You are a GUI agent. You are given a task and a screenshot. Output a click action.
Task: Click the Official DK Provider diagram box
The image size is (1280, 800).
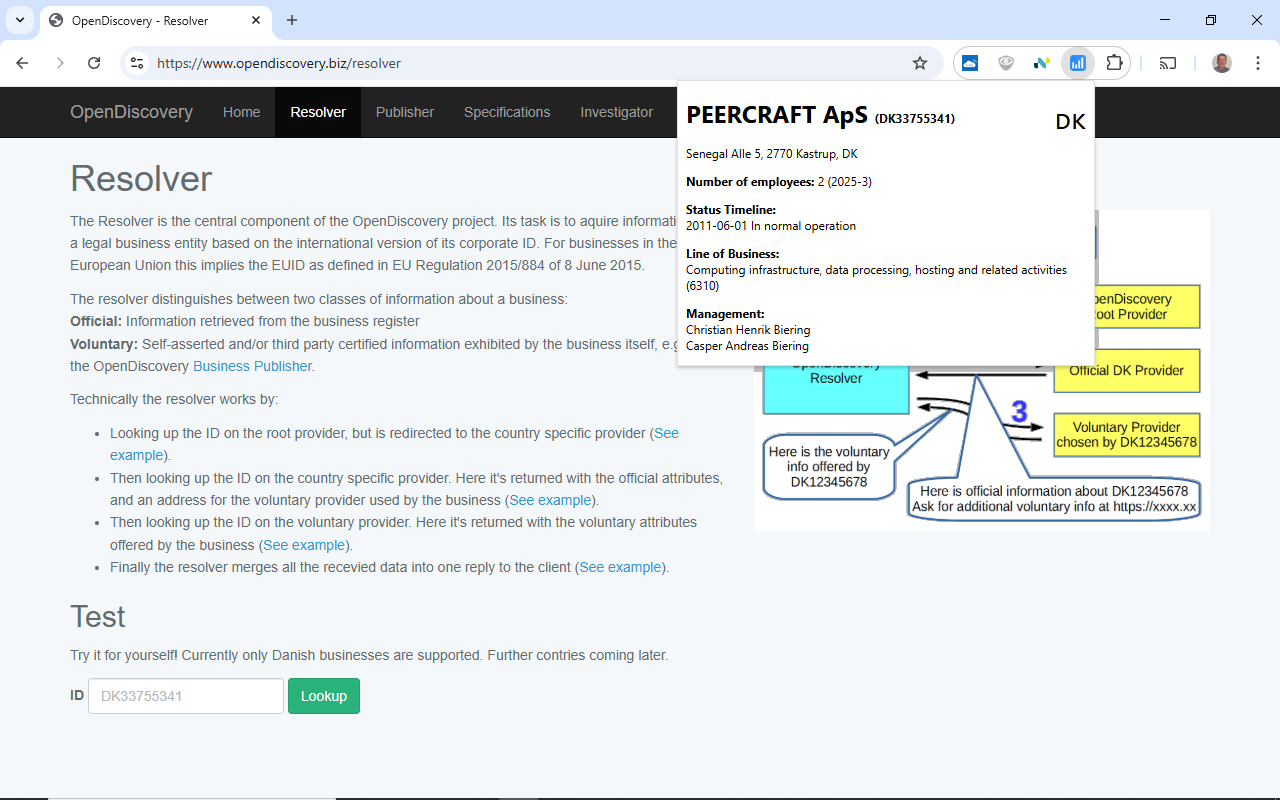1126,370
